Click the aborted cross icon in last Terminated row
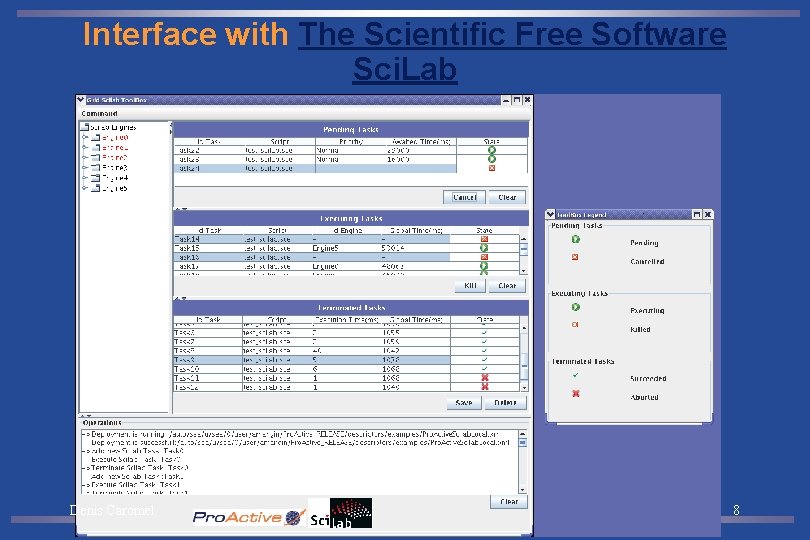 click(485, 387)
